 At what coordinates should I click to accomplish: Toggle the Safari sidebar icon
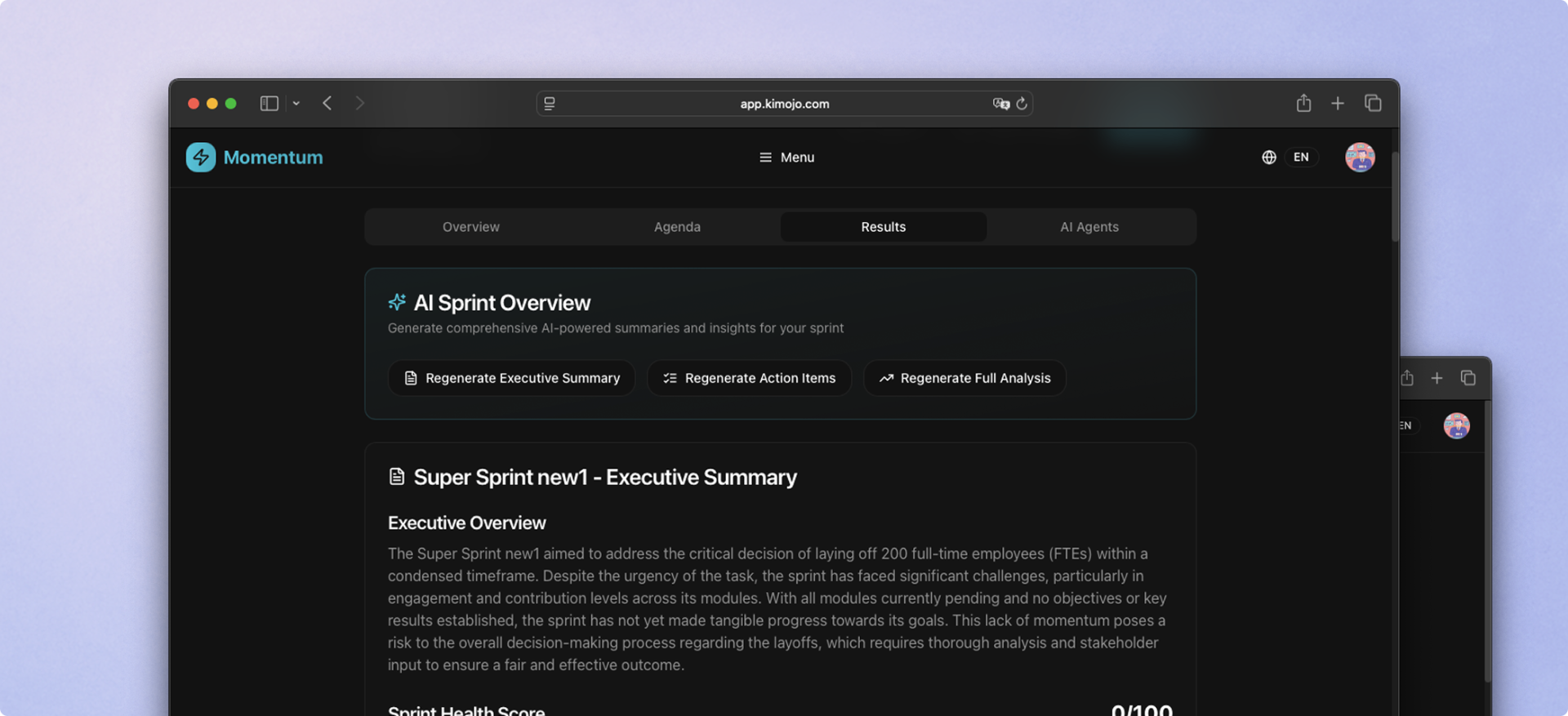click(x=269, y=104)
